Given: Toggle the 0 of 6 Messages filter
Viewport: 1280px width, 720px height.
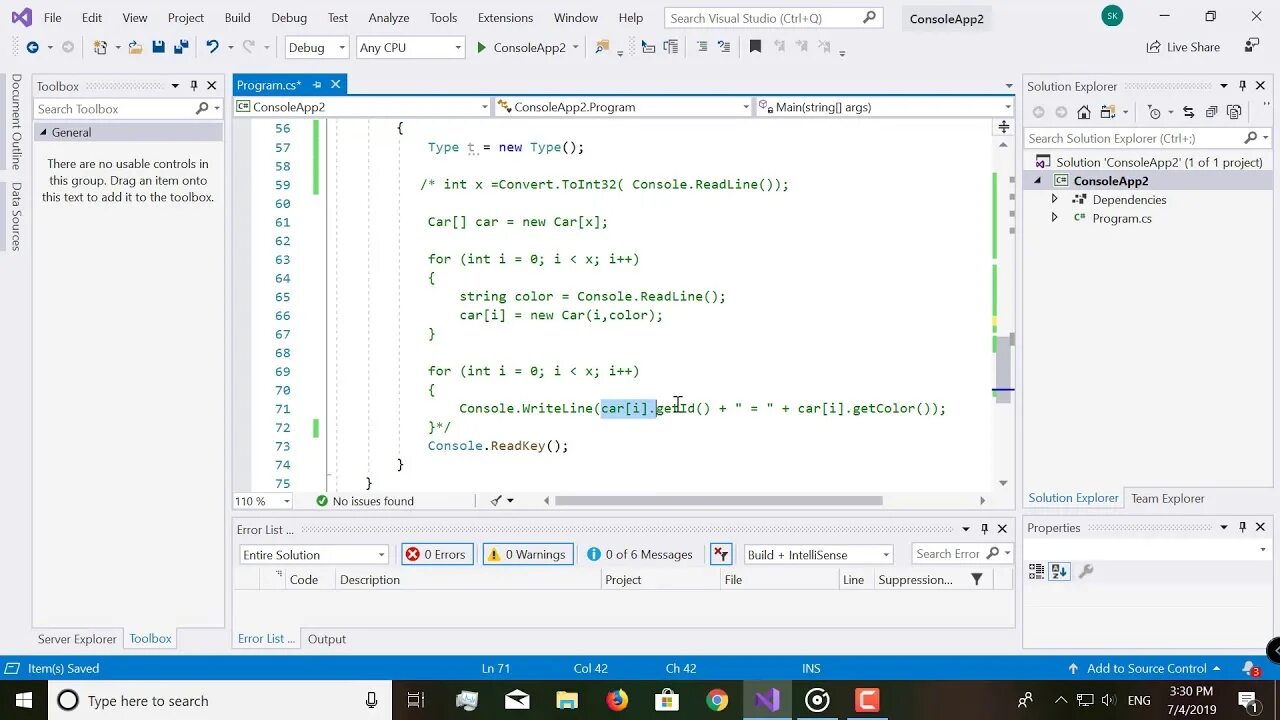Looking at the screenshot, I should click(641, 554).
